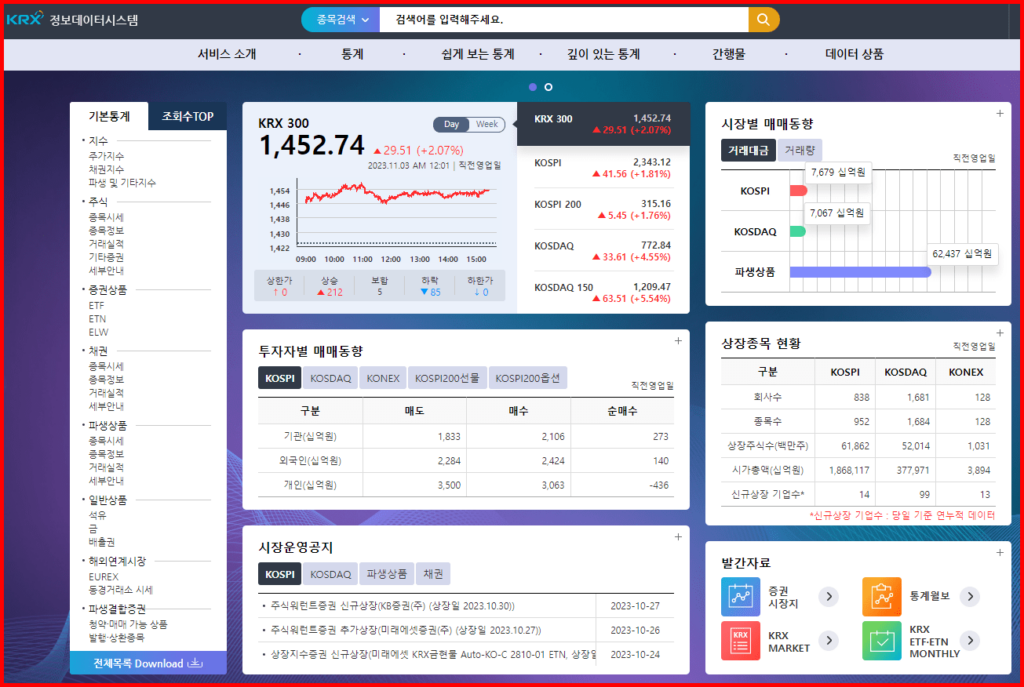Open the red KRX MARKET icon
This screenshot has width=1024, height=687.
(741, 641)
